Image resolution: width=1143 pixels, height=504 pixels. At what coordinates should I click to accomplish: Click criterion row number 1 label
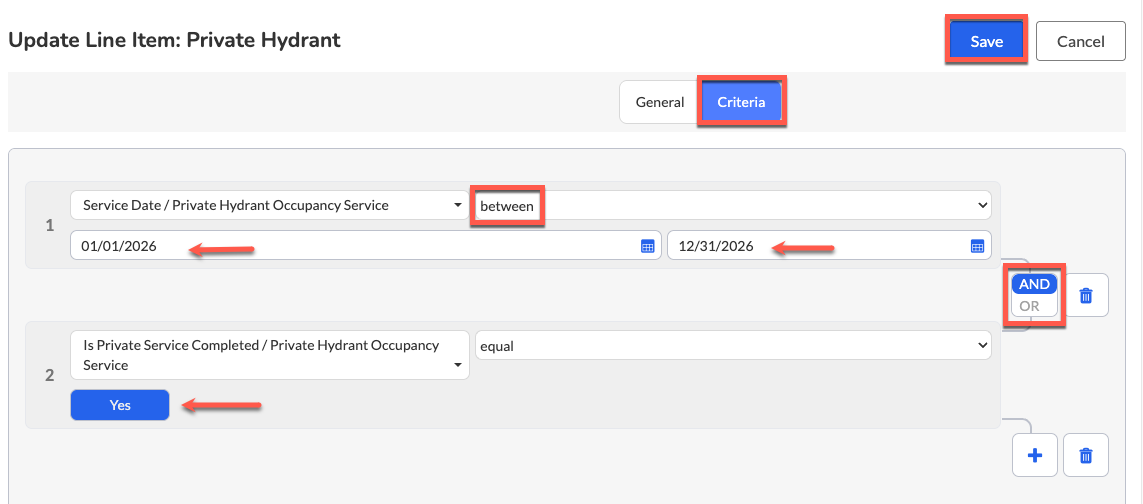tap(50, 226)
